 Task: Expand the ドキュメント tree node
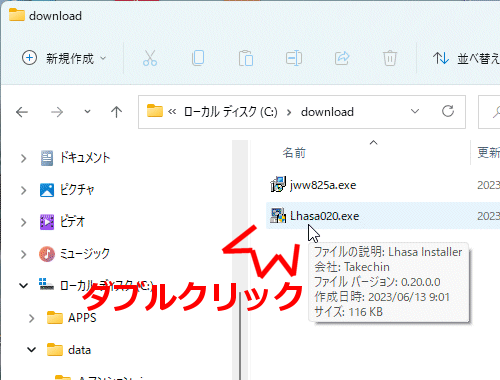tap(23, 158)
